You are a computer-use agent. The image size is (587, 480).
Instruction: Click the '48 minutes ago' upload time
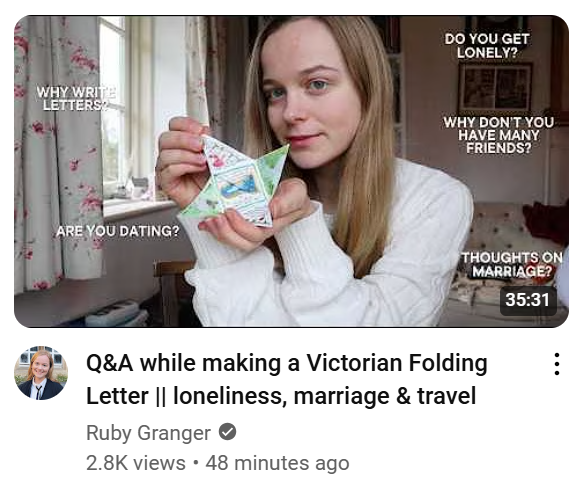pyautogui.click(x=277, y=463)
